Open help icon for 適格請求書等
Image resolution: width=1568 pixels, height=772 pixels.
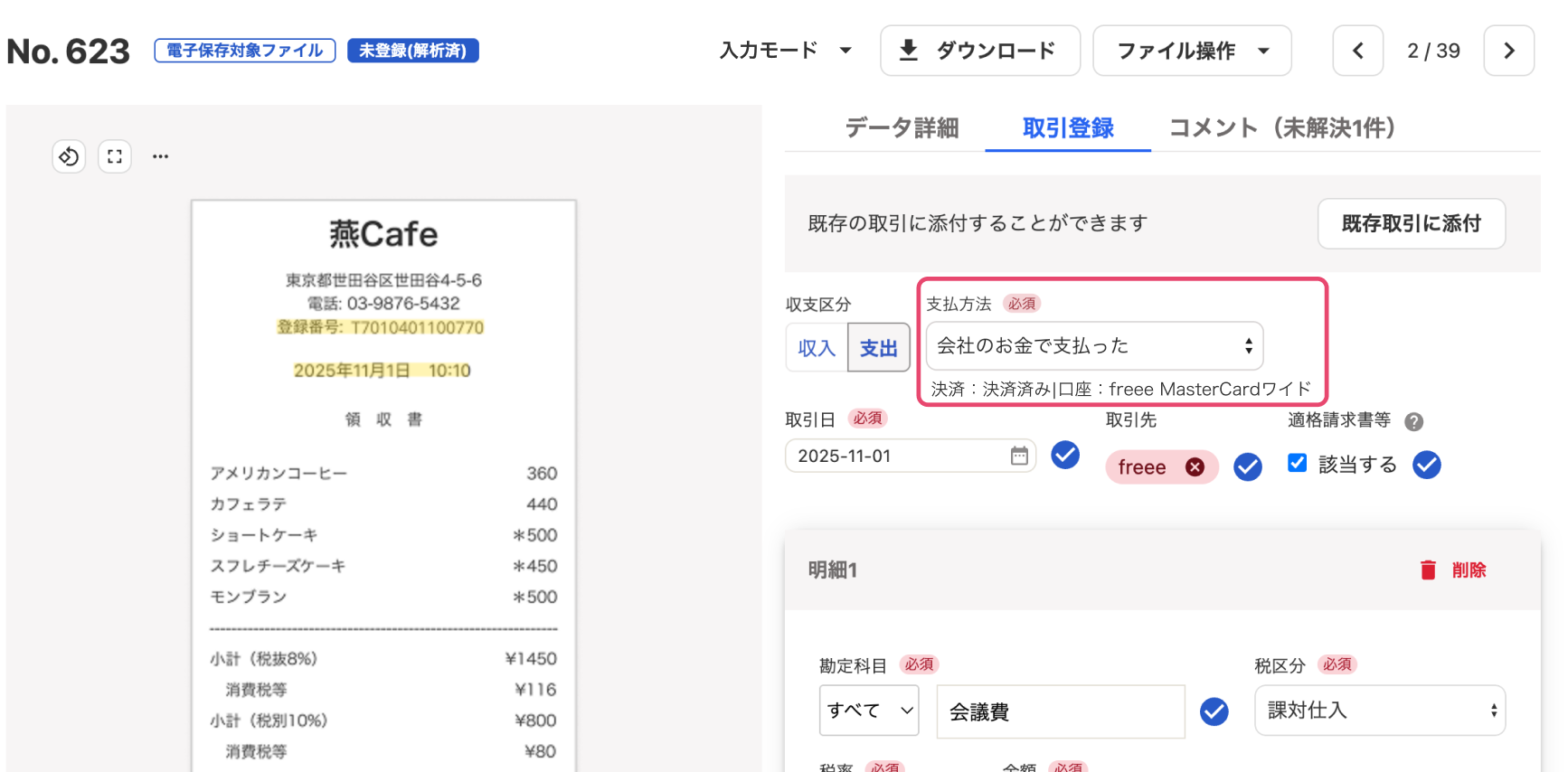pos(1413,421)
